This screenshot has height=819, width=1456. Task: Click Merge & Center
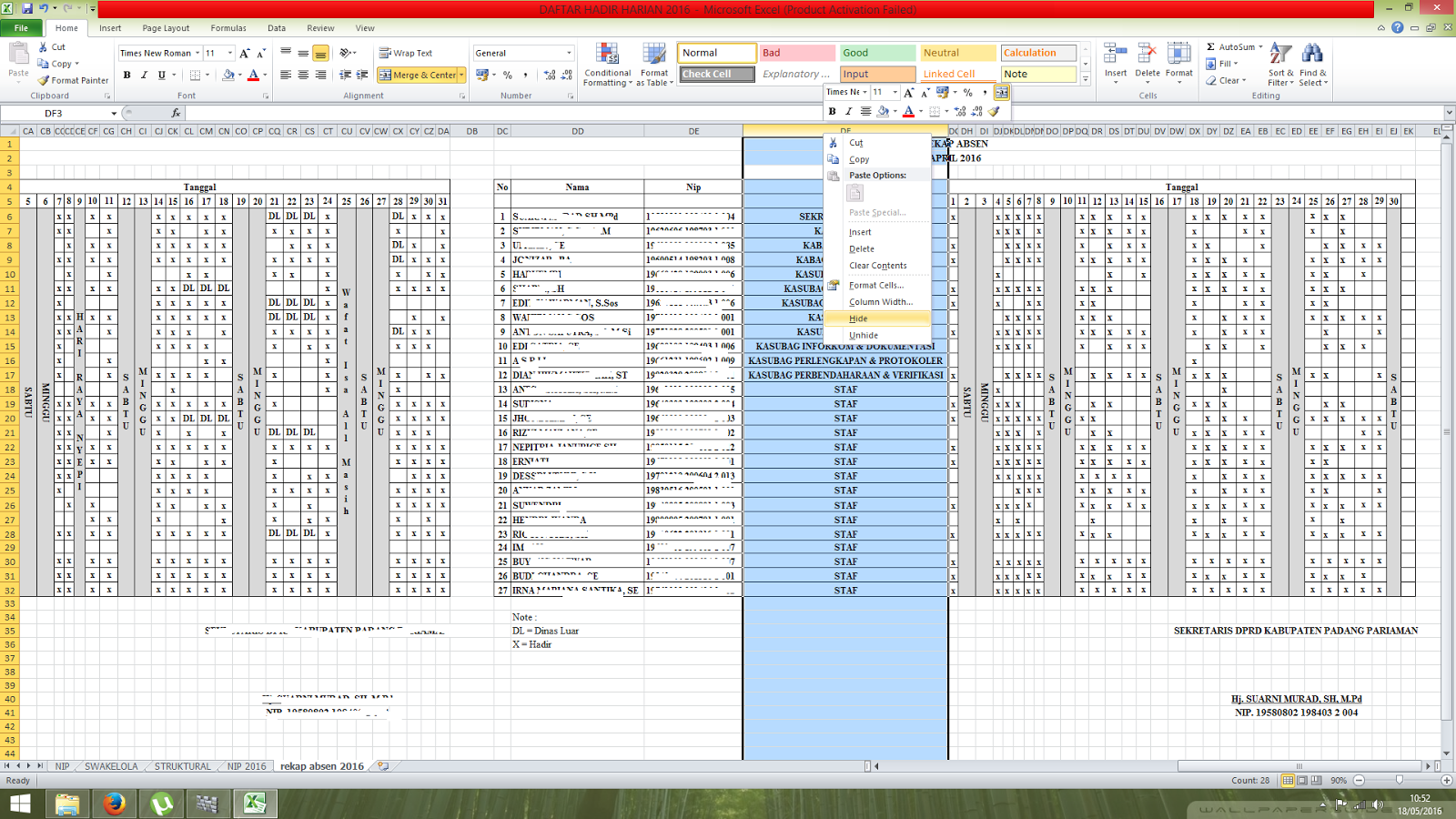tap(415, 75)
